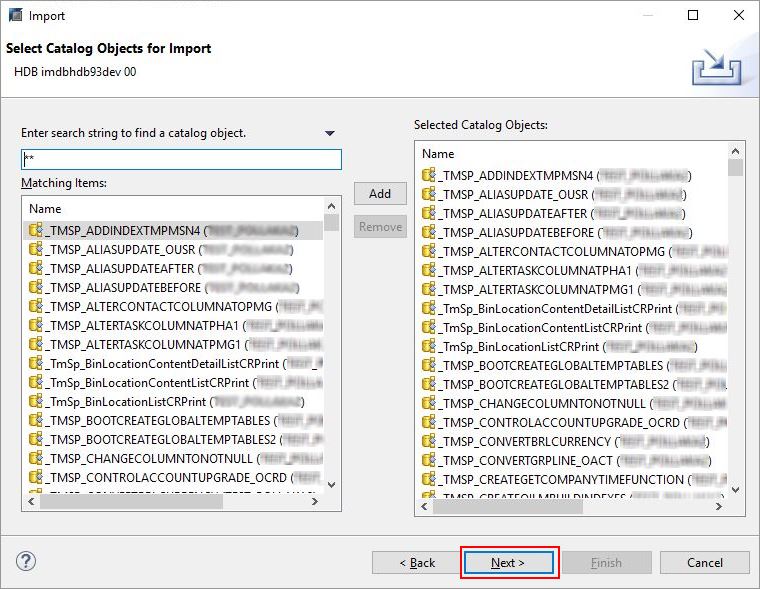Click the icon of _TMSP_CONVERTBRLCURRENCY in the selected list
Image resolution: width=760 pixels, height=589 pixels.
click(x=429, y=442)
